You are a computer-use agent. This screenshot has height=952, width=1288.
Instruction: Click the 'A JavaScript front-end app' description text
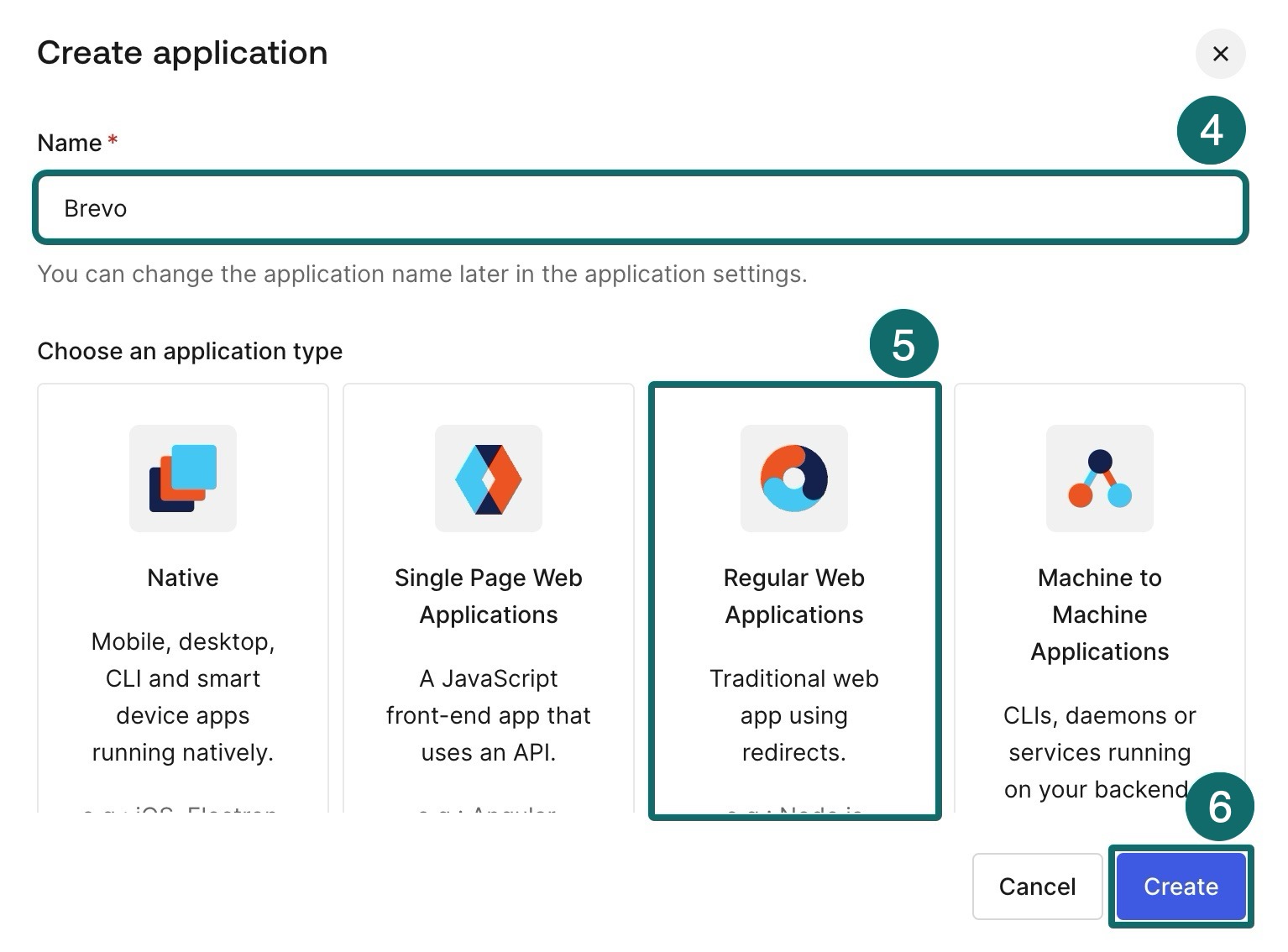[x=488, y=715]
